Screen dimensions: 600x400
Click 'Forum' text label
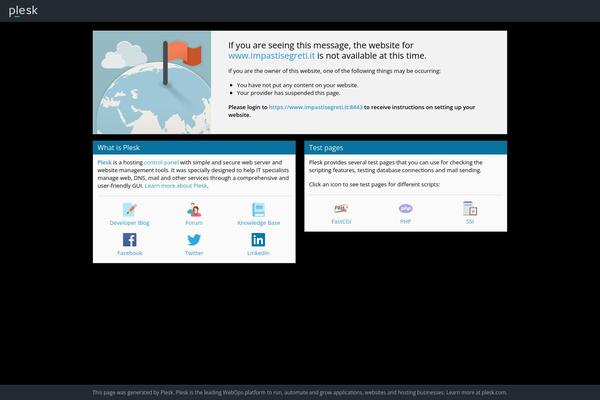click(194, 223)
